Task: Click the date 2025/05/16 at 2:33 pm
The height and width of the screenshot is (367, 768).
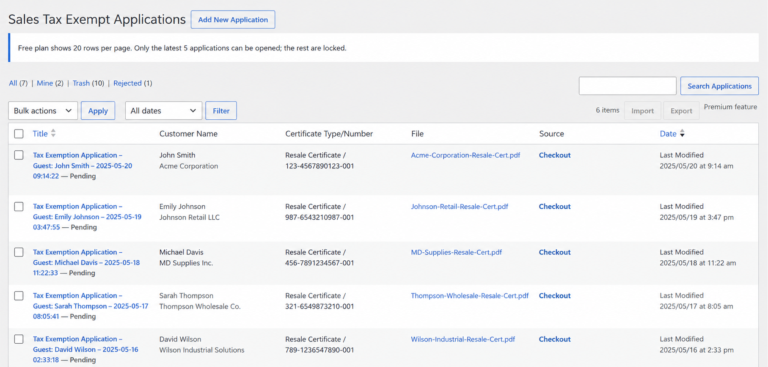Action: pos(696,350)
